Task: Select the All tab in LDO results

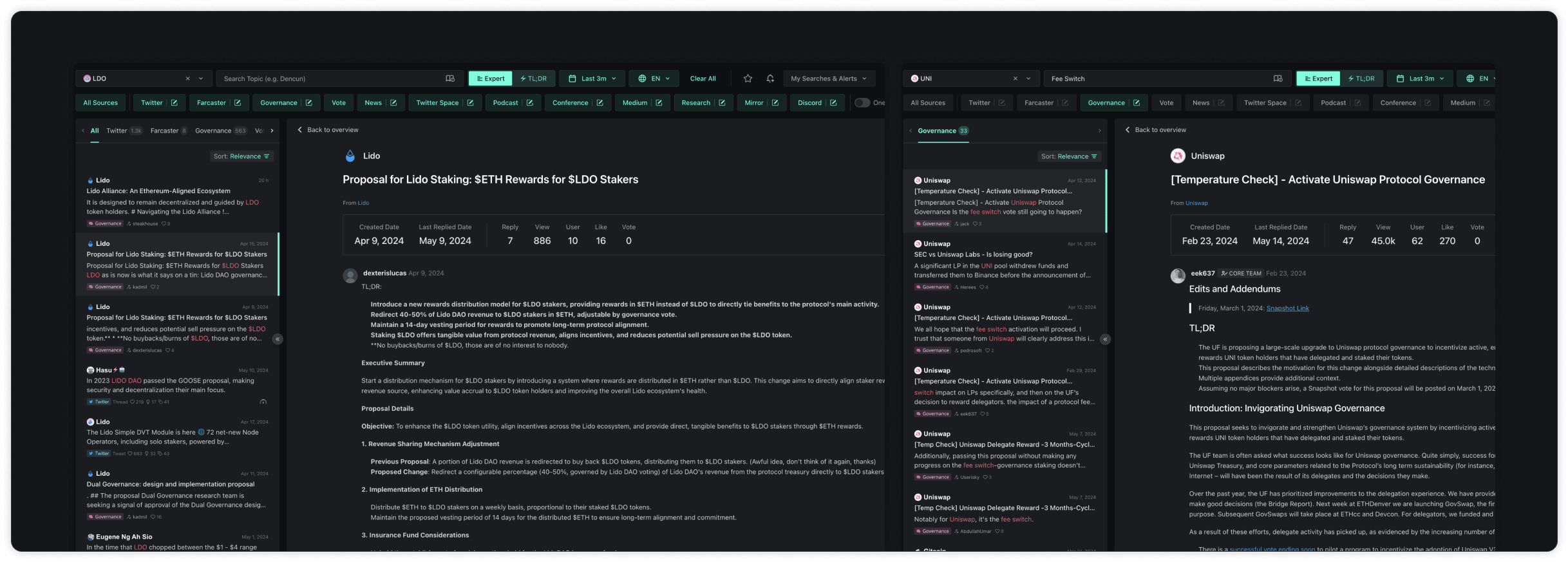Action: coord(95,131)
